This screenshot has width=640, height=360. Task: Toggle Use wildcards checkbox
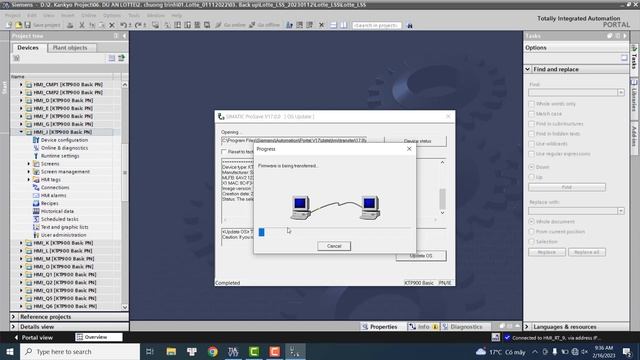point(531,144)
